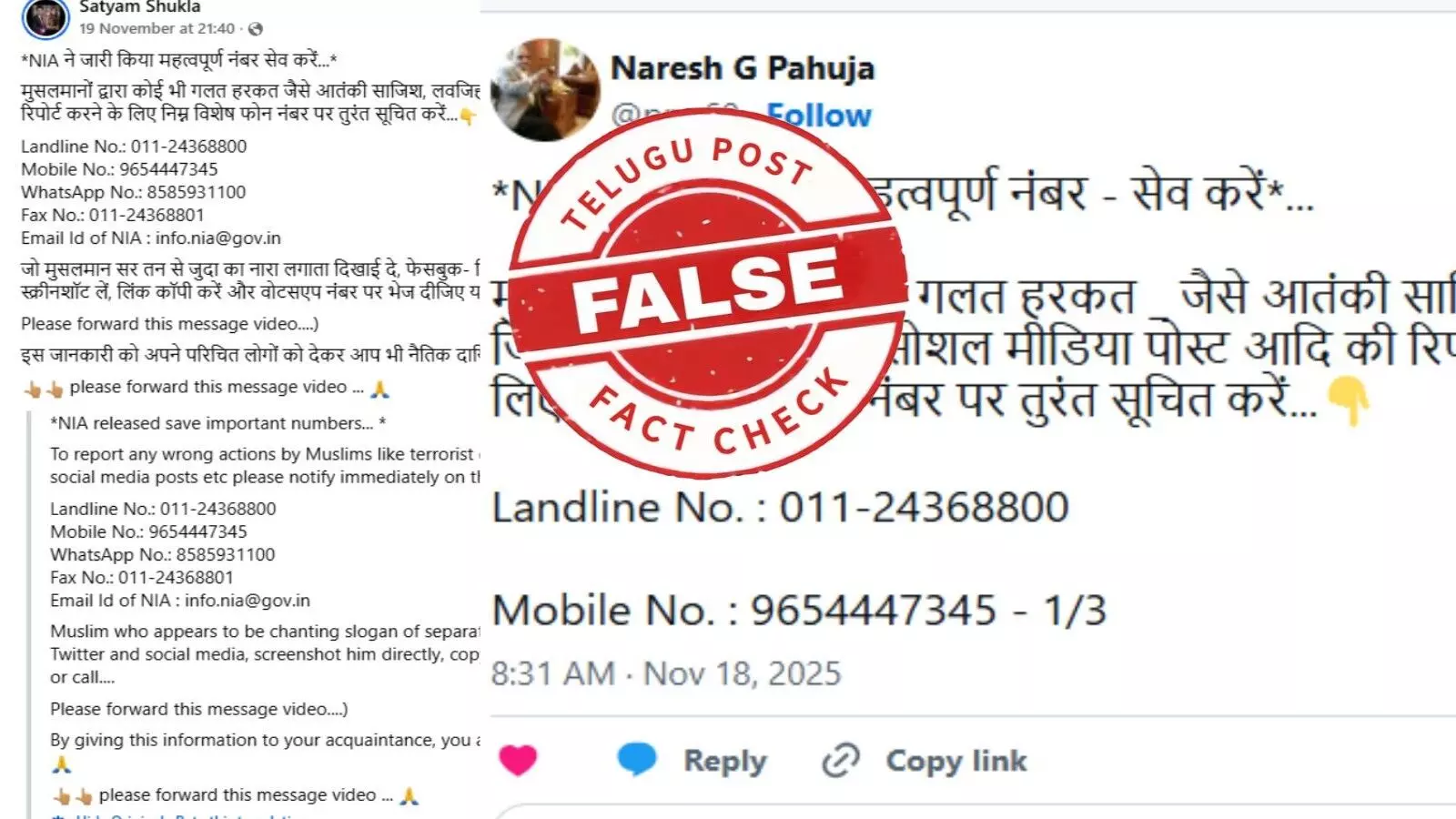Open the Naresh G Pahuja profile name

(743, 68)
